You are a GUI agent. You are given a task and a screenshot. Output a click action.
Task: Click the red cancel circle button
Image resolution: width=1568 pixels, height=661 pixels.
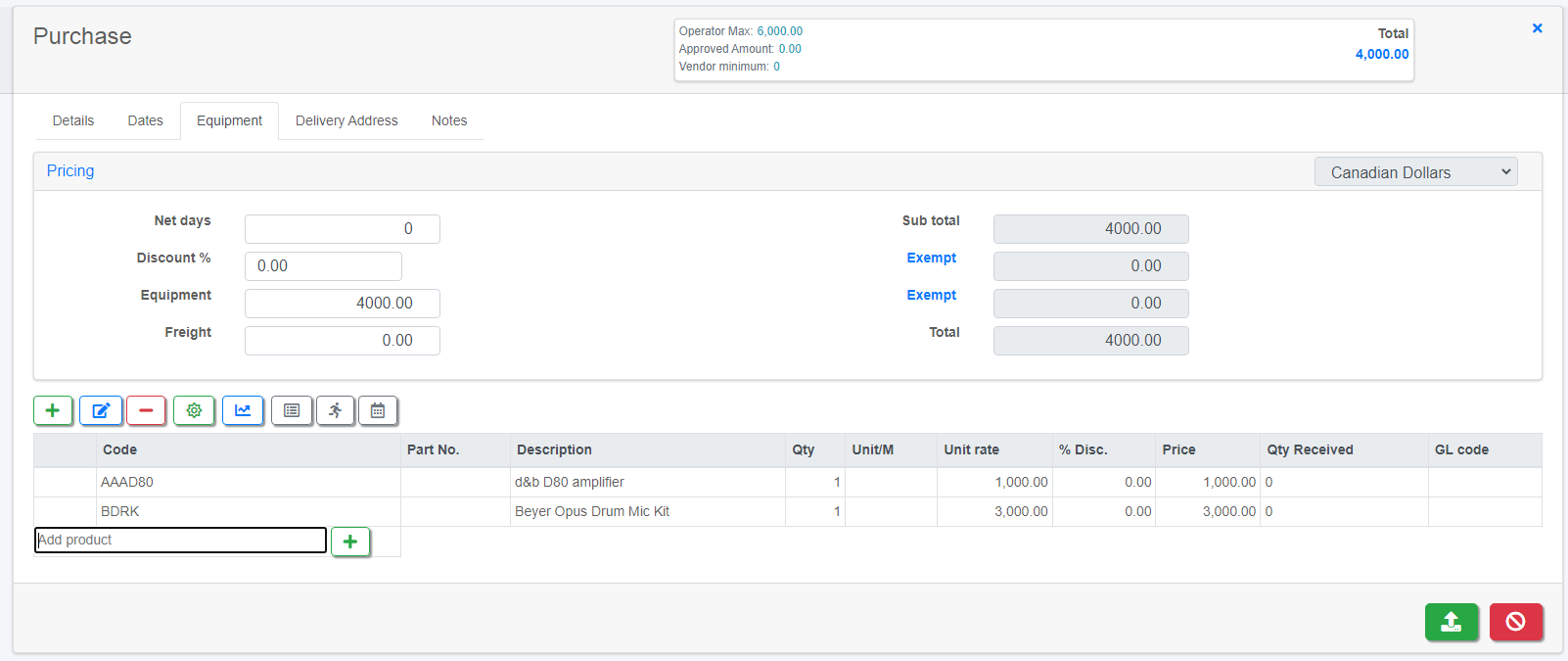point(1515,622)
